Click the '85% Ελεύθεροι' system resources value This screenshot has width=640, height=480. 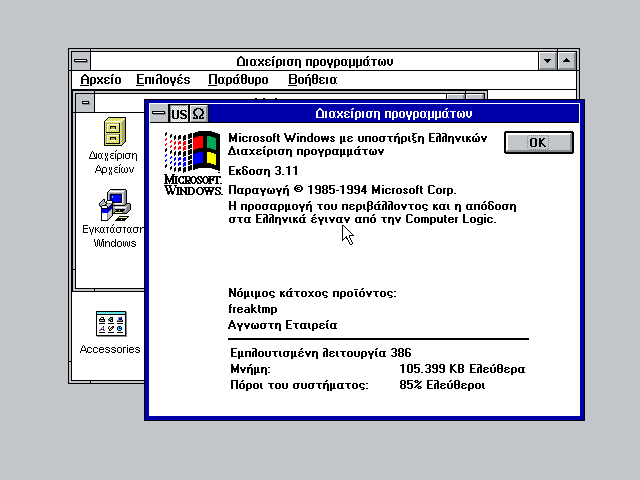pos(442,385)
